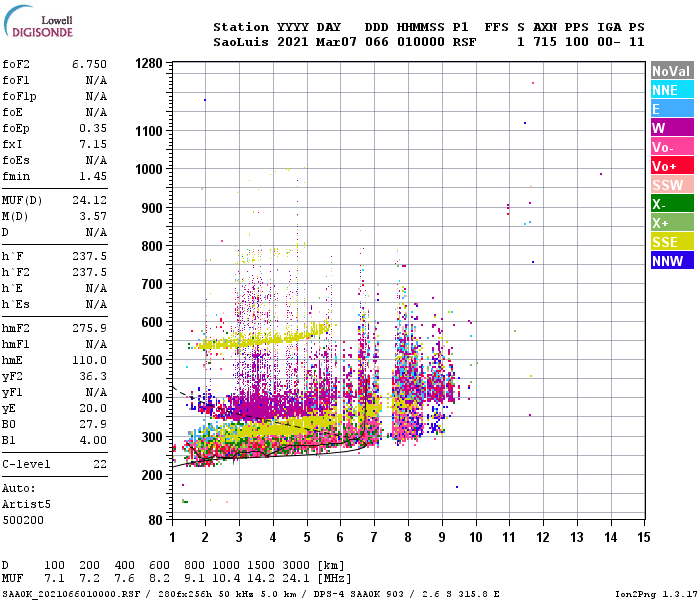Click the foF2 value 6.750
Viewport: 700px width, 600px height.
pyautogui.click(x=89, y=64)
